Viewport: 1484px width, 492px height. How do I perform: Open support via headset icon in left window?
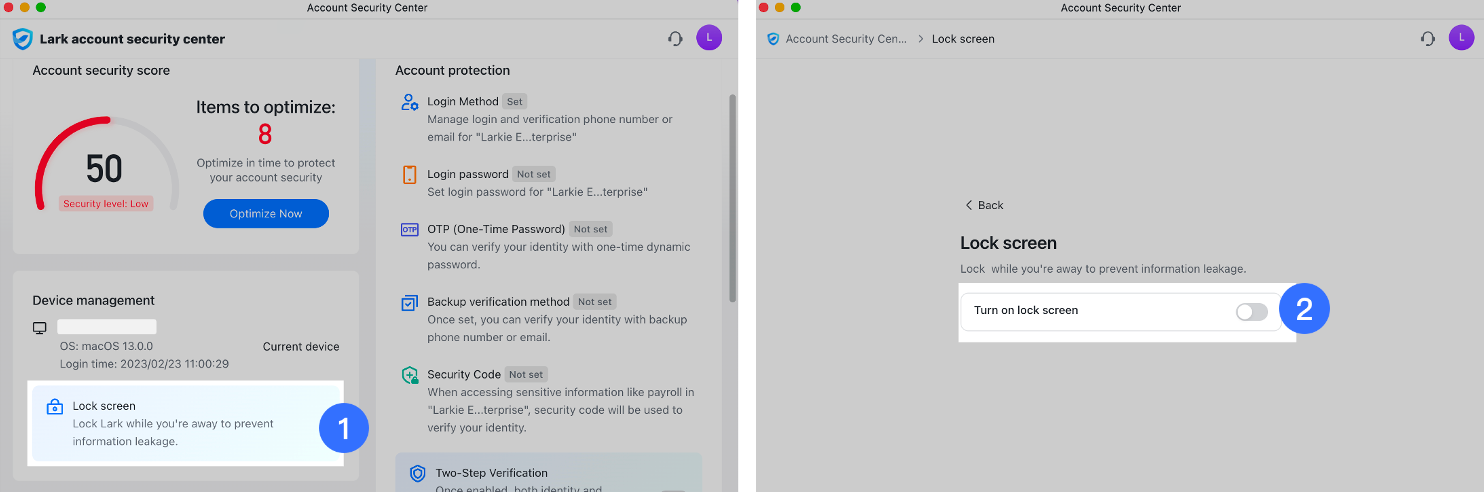tap(676, 39)
